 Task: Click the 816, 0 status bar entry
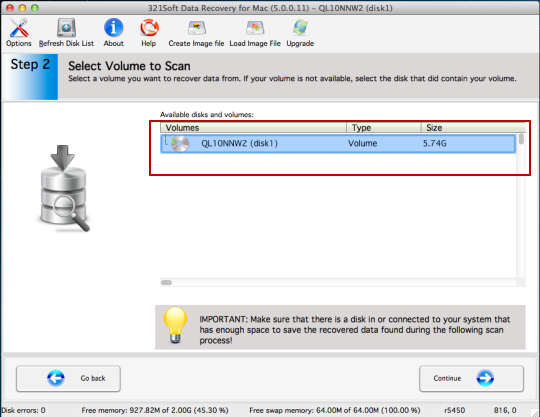click(x=505, y=410)
